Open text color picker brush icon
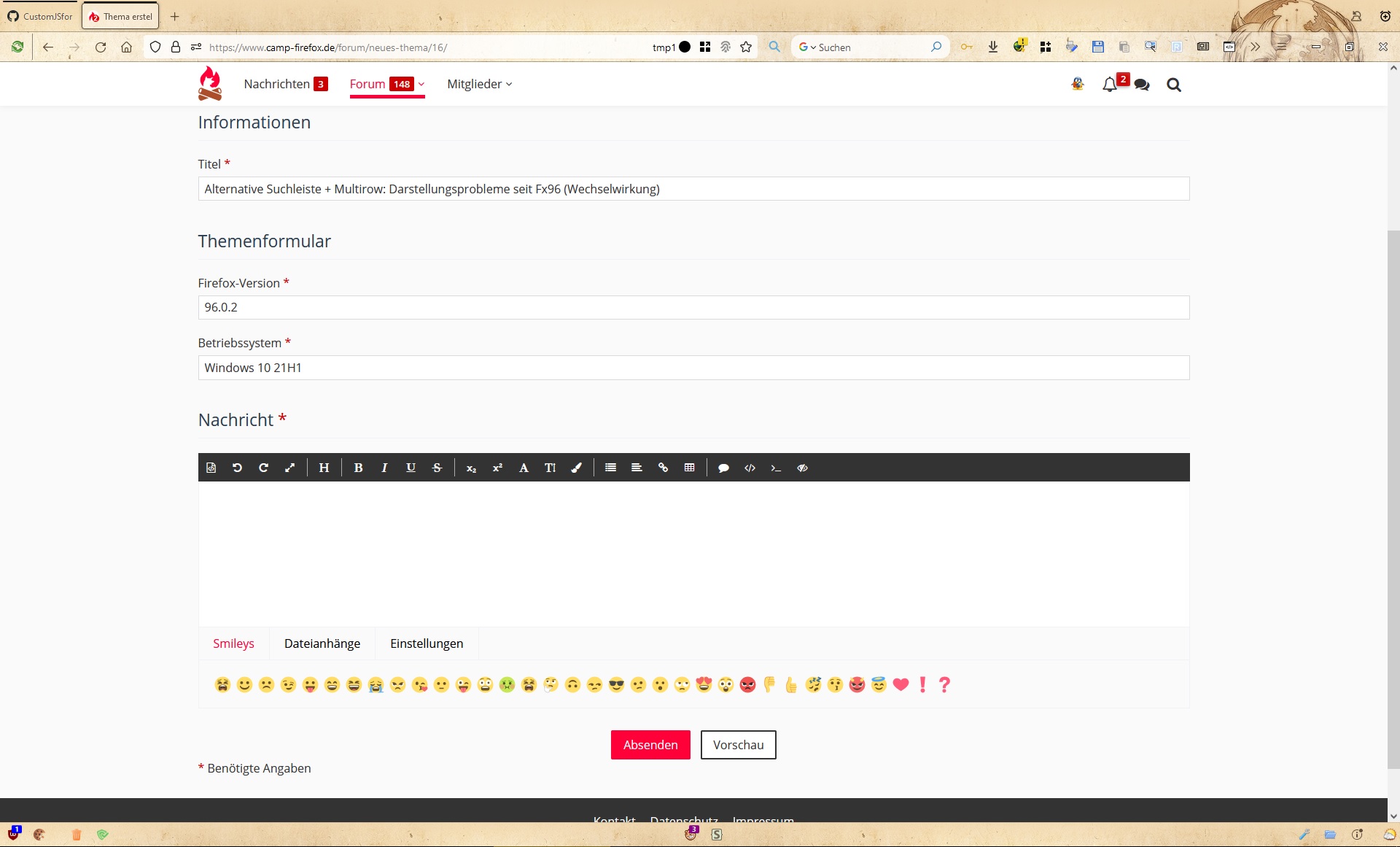 (x=576, y=468)
